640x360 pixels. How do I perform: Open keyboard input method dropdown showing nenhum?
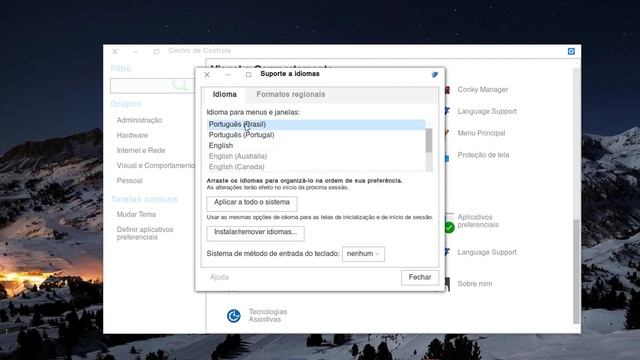click(x=363, y=254)
